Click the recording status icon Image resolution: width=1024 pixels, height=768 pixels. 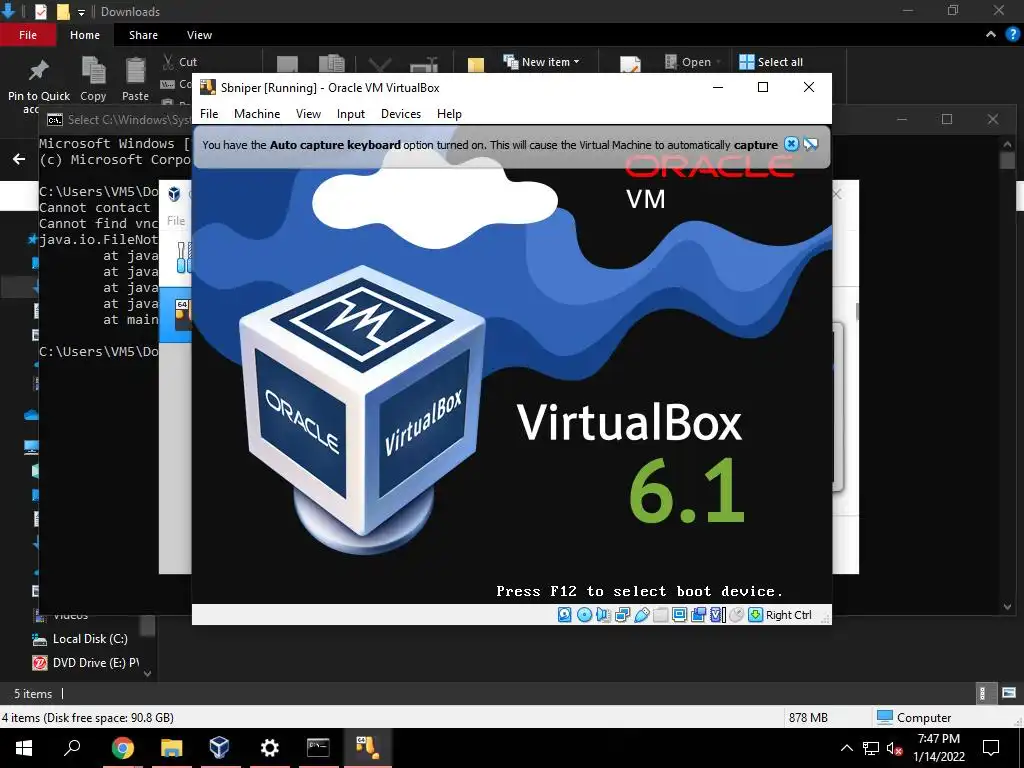[699, 615]
